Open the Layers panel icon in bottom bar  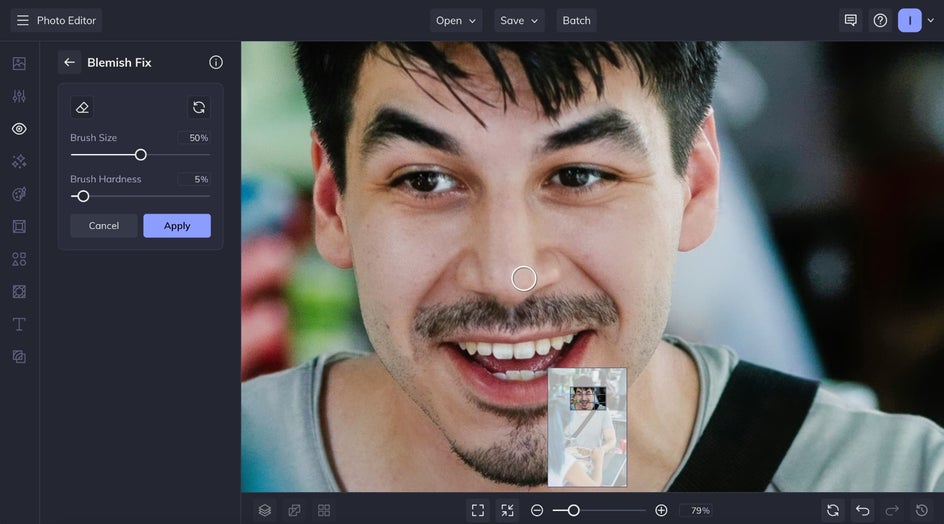[265, 510]
